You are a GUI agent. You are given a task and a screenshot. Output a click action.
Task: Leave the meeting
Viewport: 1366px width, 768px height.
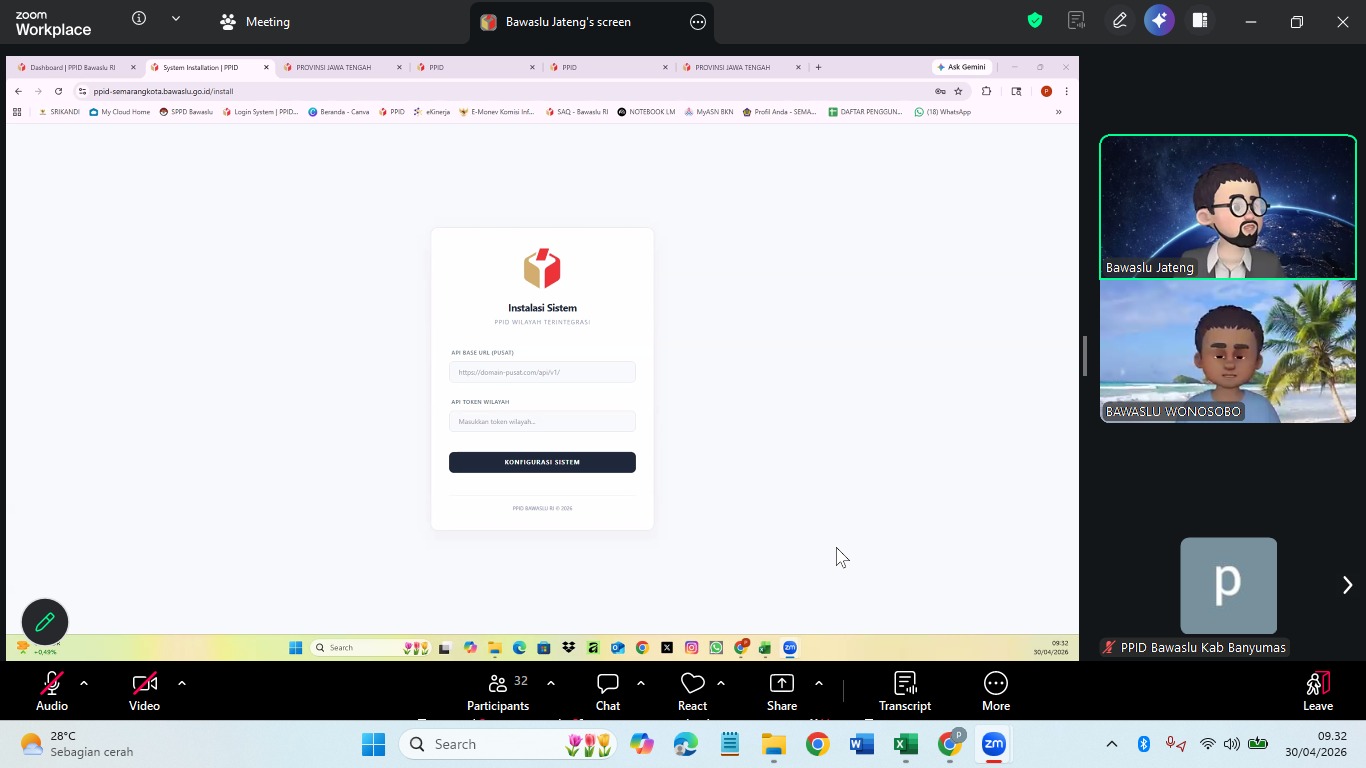1318,691
